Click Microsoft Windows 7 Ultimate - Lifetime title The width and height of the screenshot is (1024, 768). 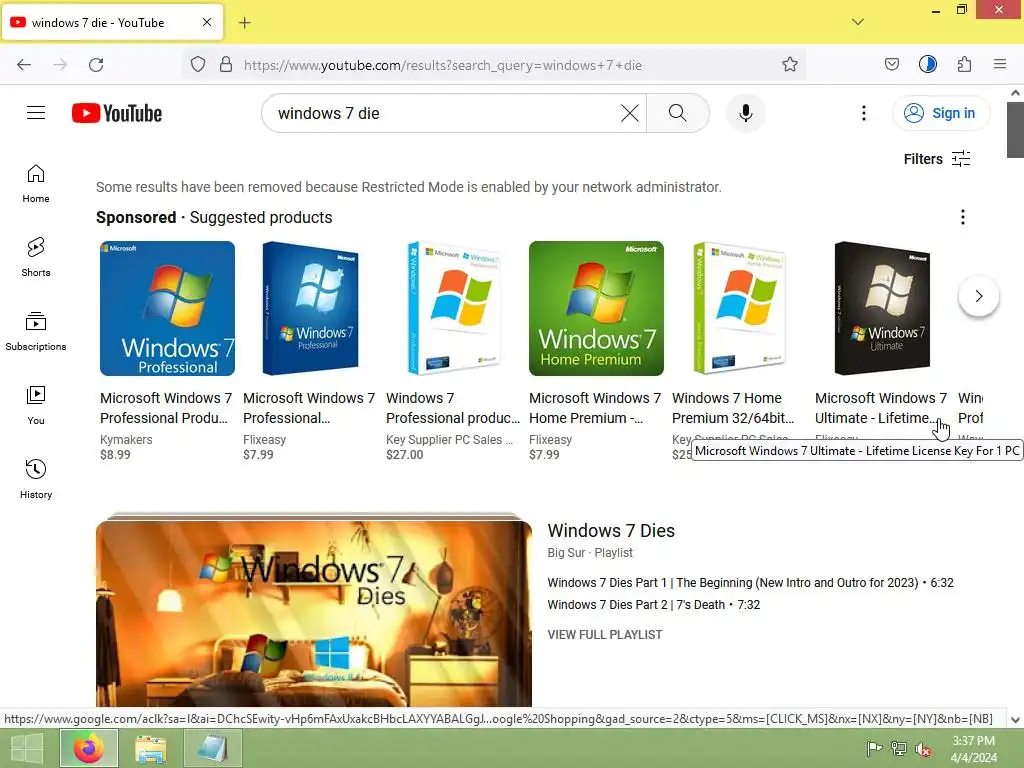(x=880, y=408)
